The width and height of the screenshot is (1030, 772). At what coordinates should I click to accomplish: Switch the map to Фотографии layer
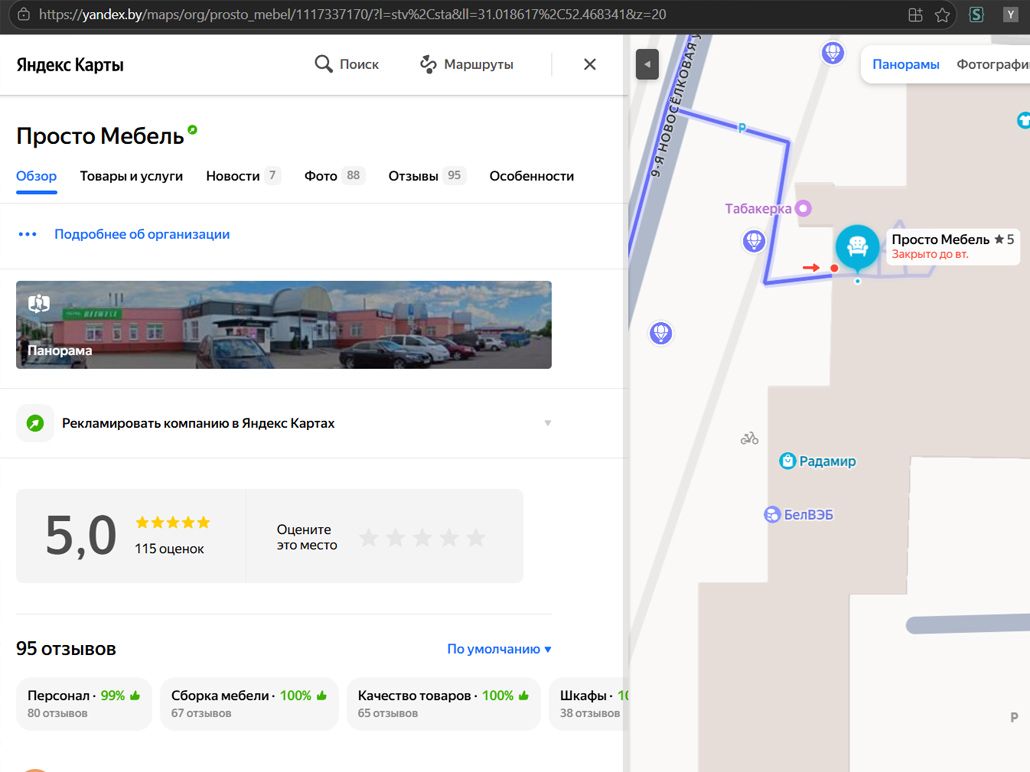tap(993, 64)
